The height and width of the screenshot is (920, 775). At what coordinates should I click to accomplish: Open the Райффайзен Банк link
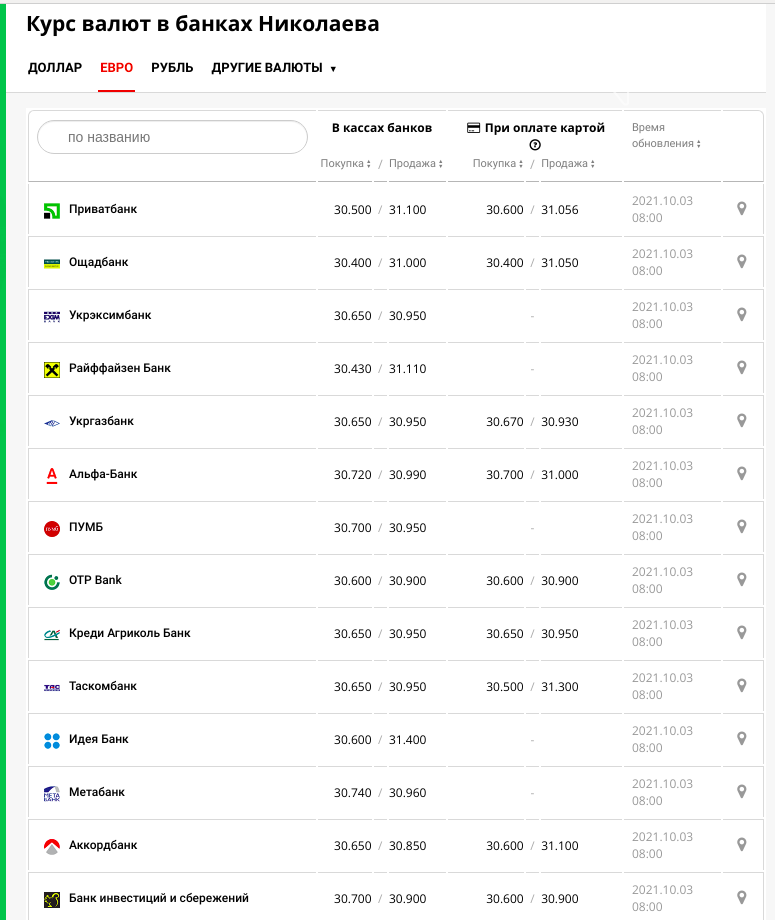pos(120,368)
